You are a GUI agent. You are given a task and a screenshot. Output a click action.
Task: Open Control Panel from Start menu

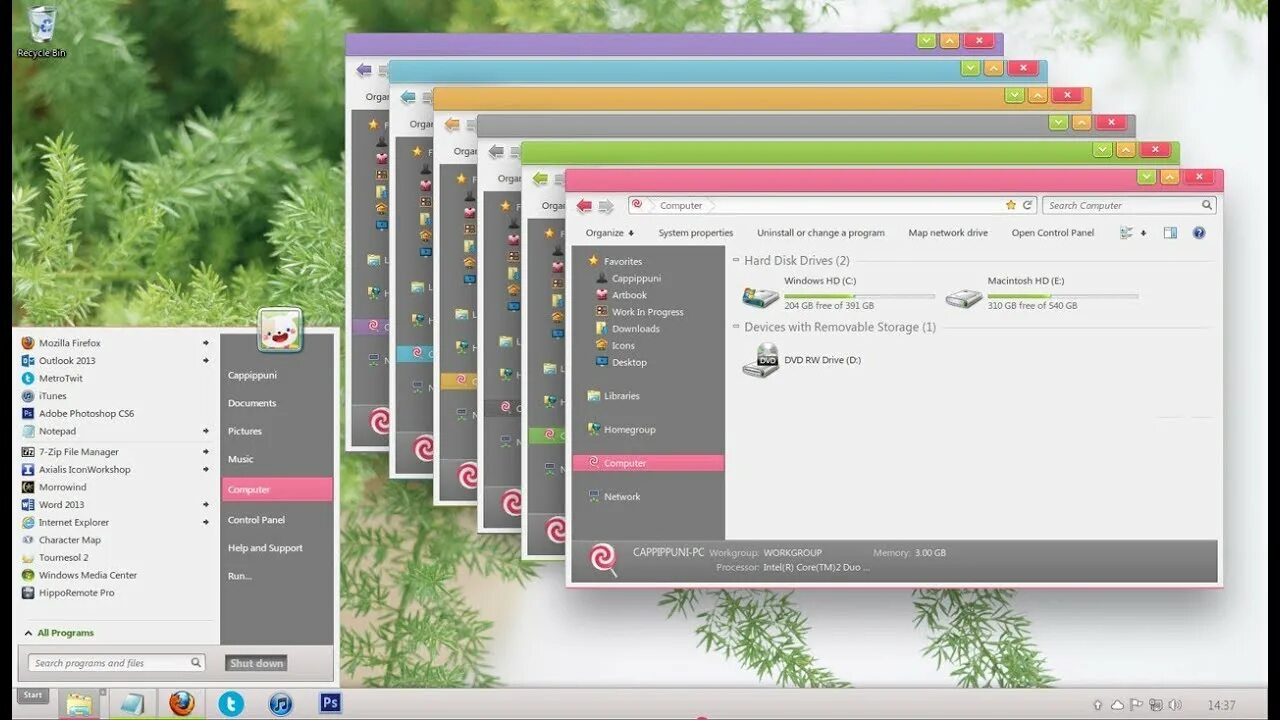pyautogui.click(x=256, y=520)
